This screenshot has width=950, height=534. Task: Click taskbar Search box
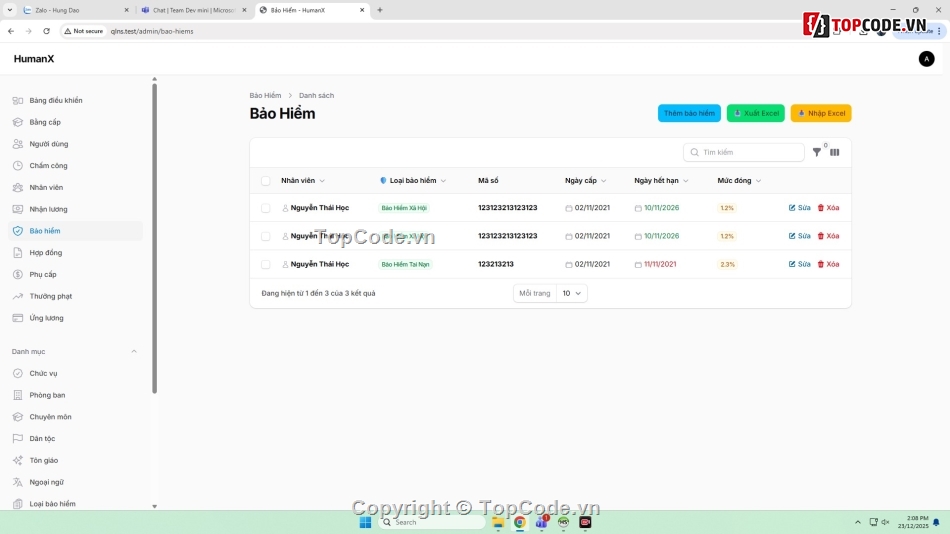coord(432,522)
